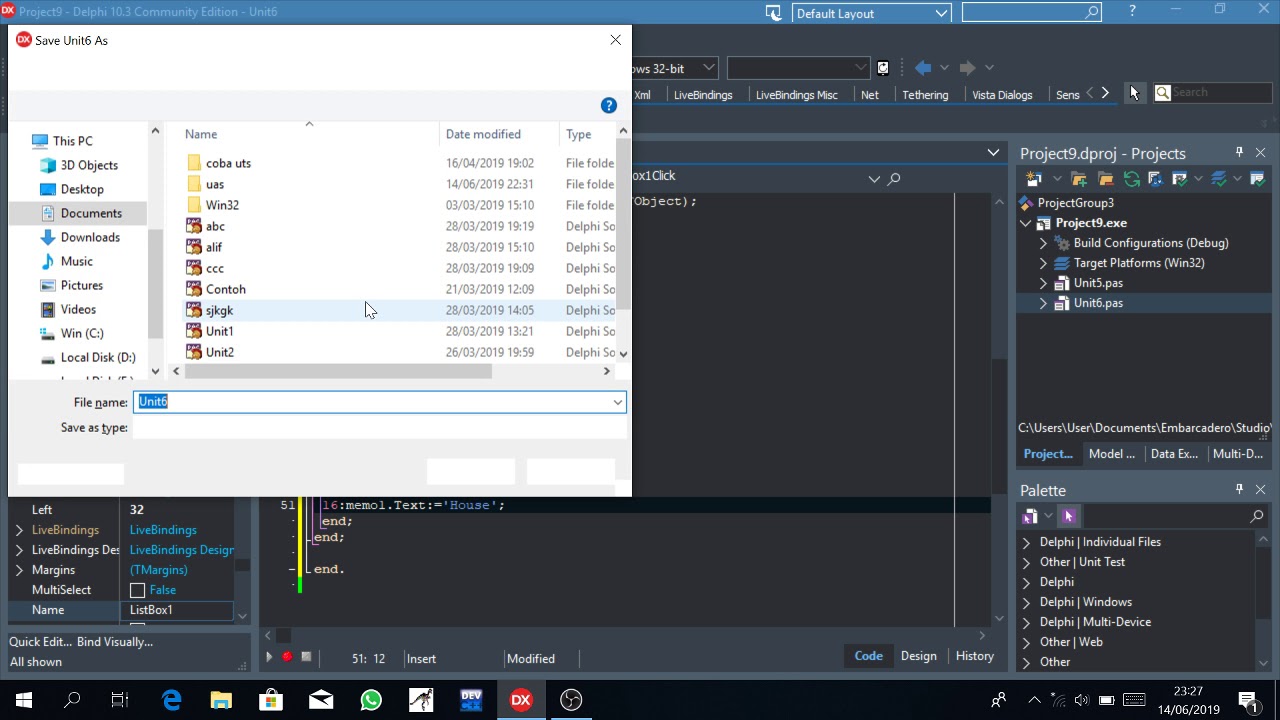Sort files by Date modified column
The width and height of the screenshot is (1280, 720).
[500, 134]
